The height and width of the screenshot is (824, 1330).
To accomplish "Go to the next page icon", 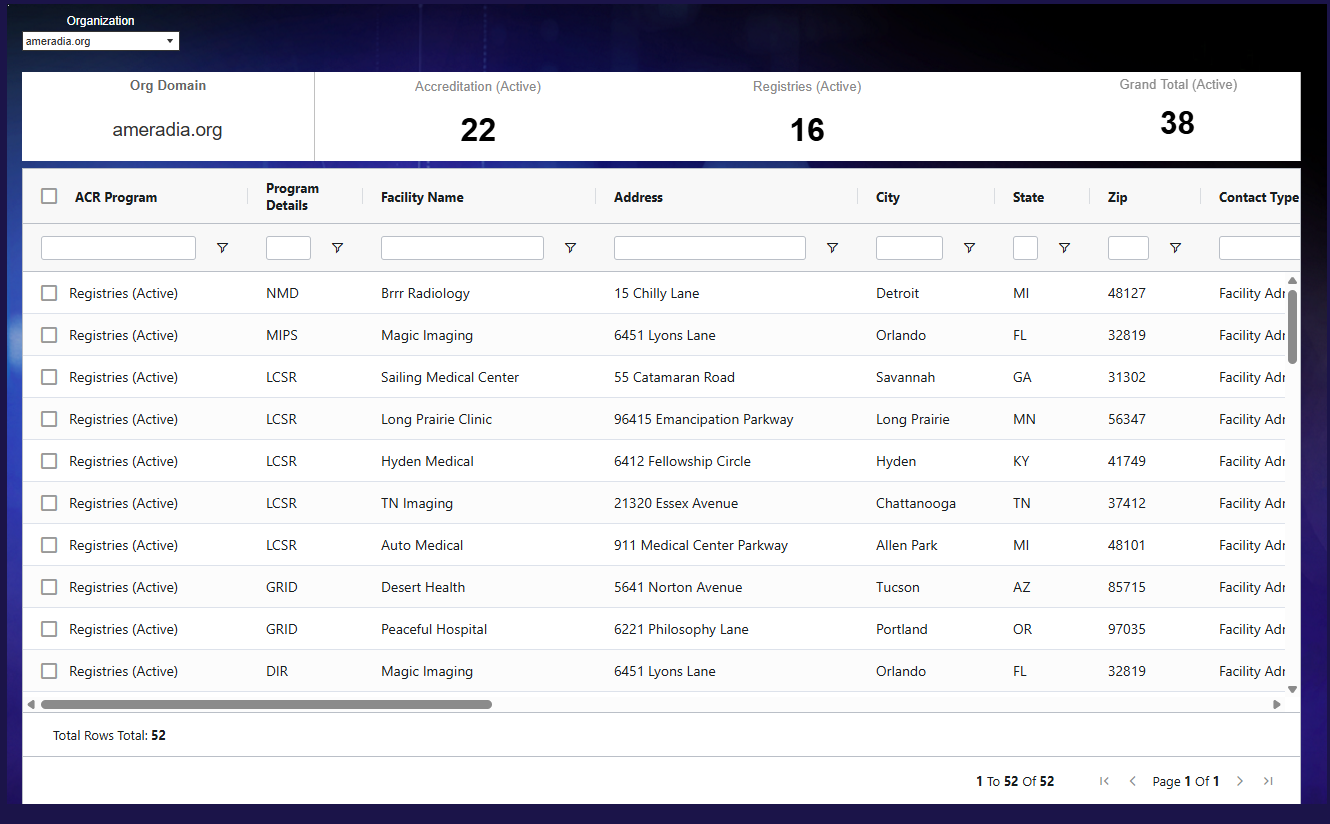I will (1240, 781).
